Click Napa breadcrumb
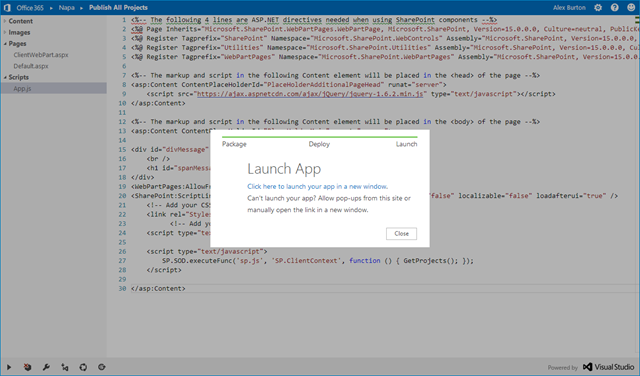Image resolution: width=640 pixels, height=376 pixels. pos(67,7)
